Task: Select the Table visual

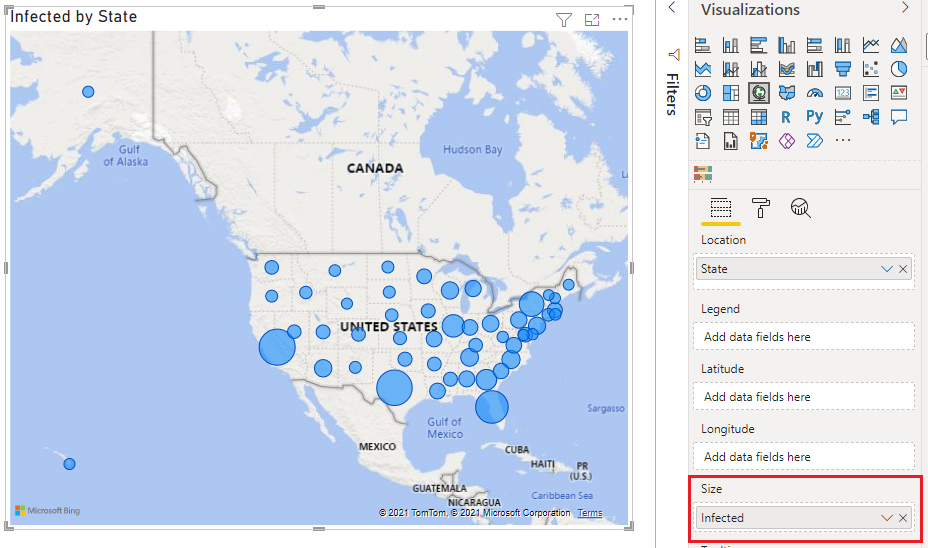Action: [x=730, y=117]
